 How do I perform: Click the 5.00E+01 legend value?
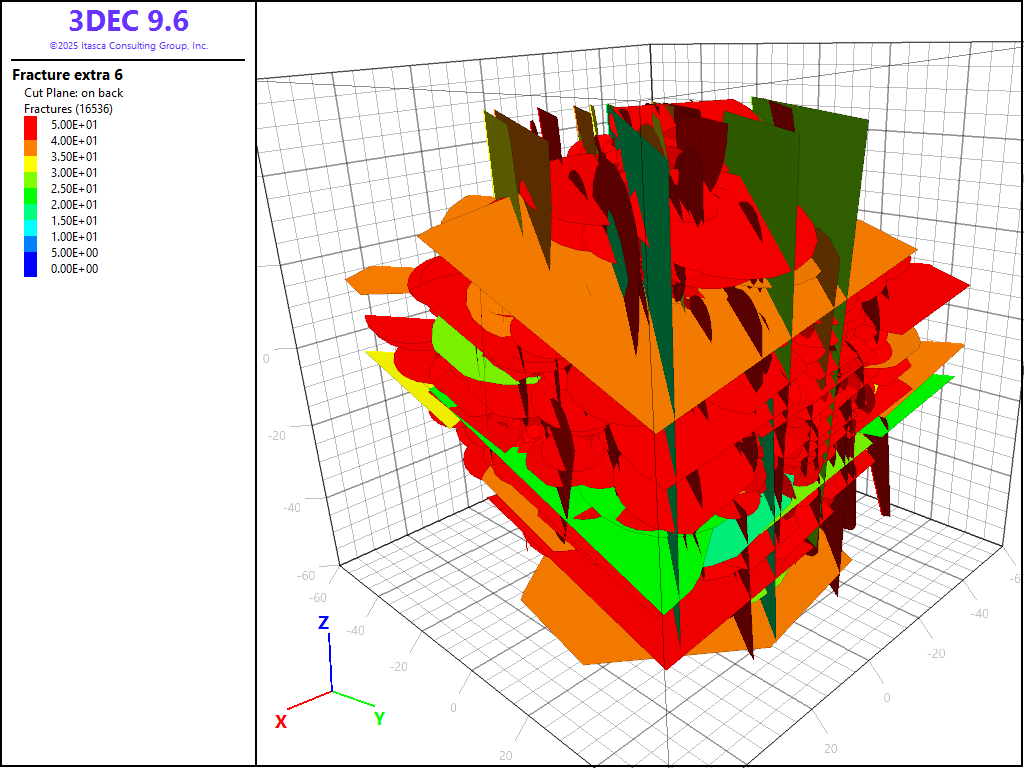[x=75, y=125]
